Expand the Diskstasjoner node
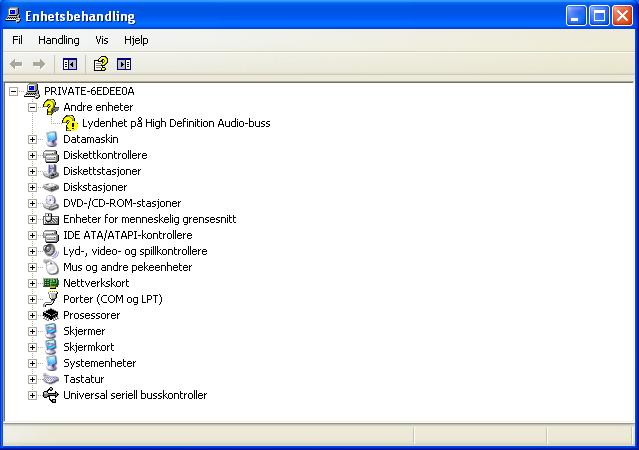 [x=32, y=188]
